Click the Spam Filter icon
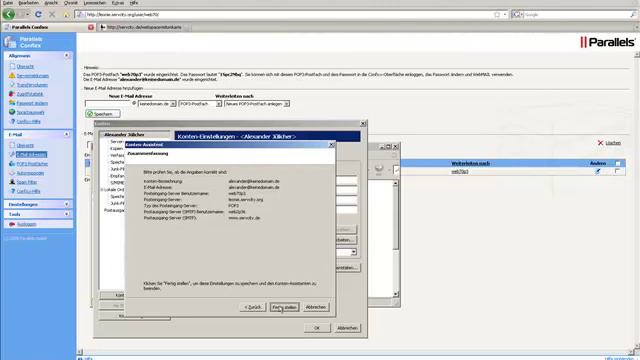Viewport: 640px width, 360px height. click(x=12, y=182)
